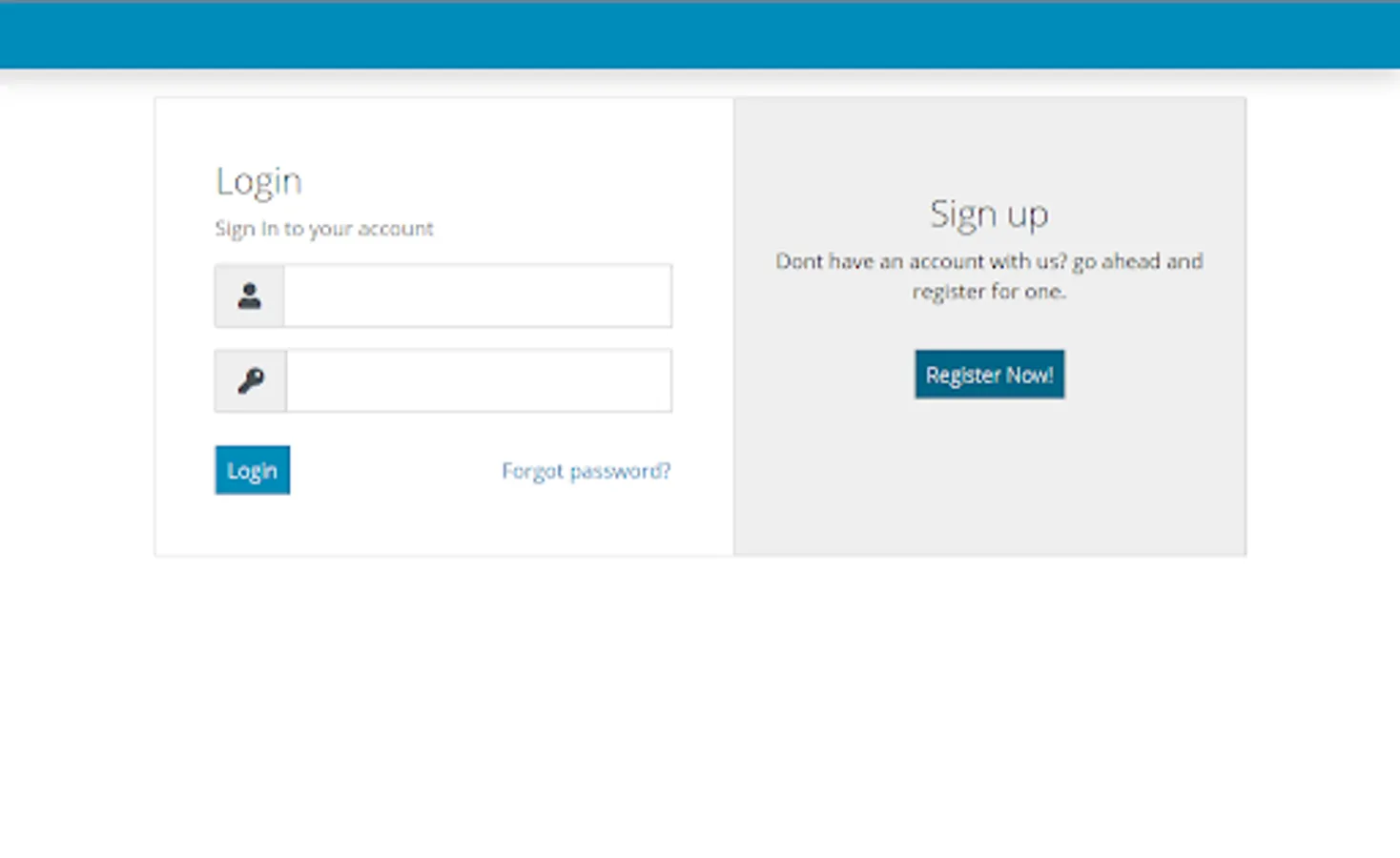Click empty space between Login and Forgot password?
1400x858 pixels.
[396, 470]
